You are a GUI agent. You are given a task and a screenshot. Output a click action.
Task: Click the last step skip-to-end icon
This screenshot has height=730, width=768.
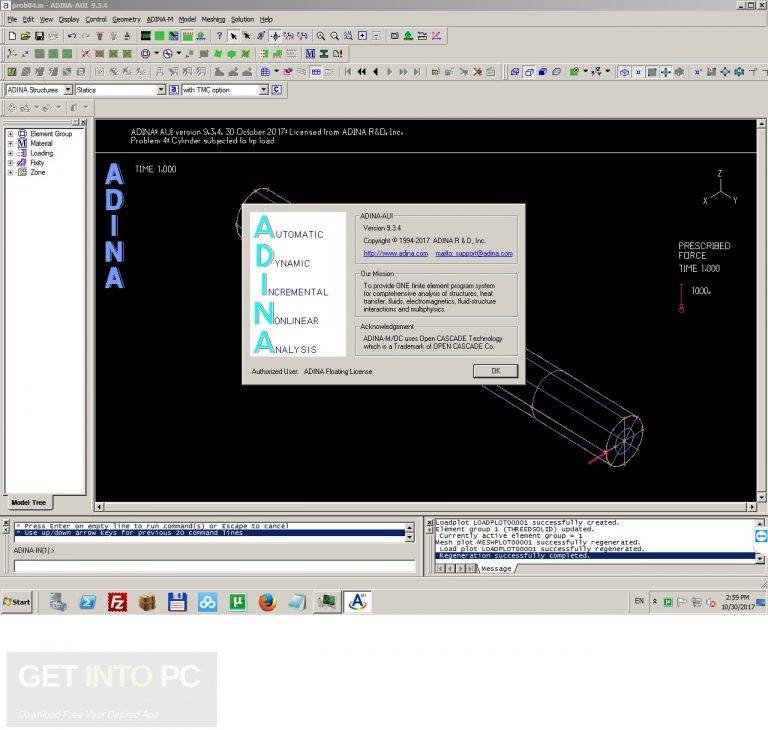(417, 72)
